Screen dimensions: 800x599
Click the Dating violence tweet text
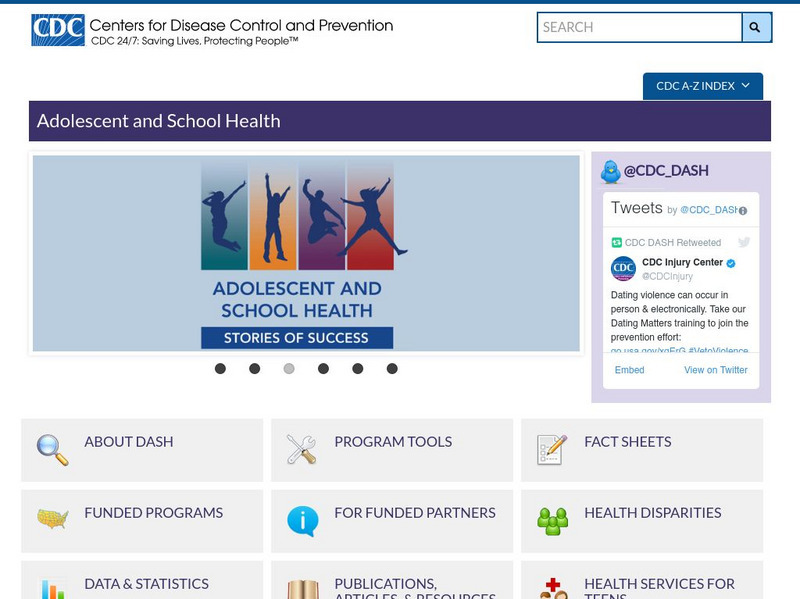click(679, 316)
